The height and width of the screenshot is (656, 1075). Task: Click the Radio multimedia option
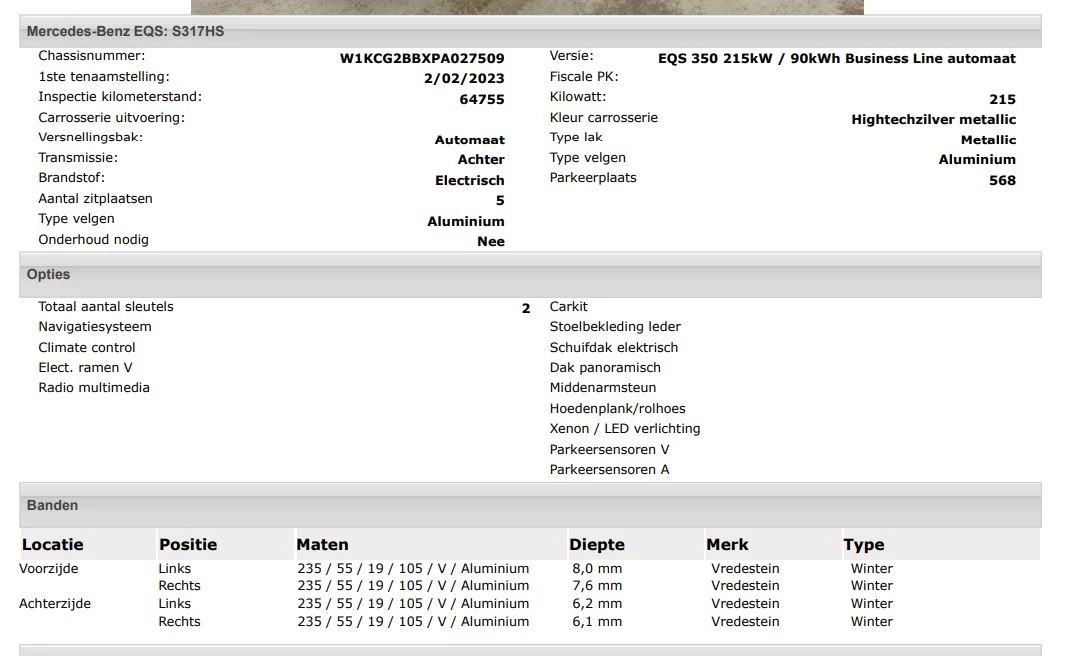tap(94, 387)
